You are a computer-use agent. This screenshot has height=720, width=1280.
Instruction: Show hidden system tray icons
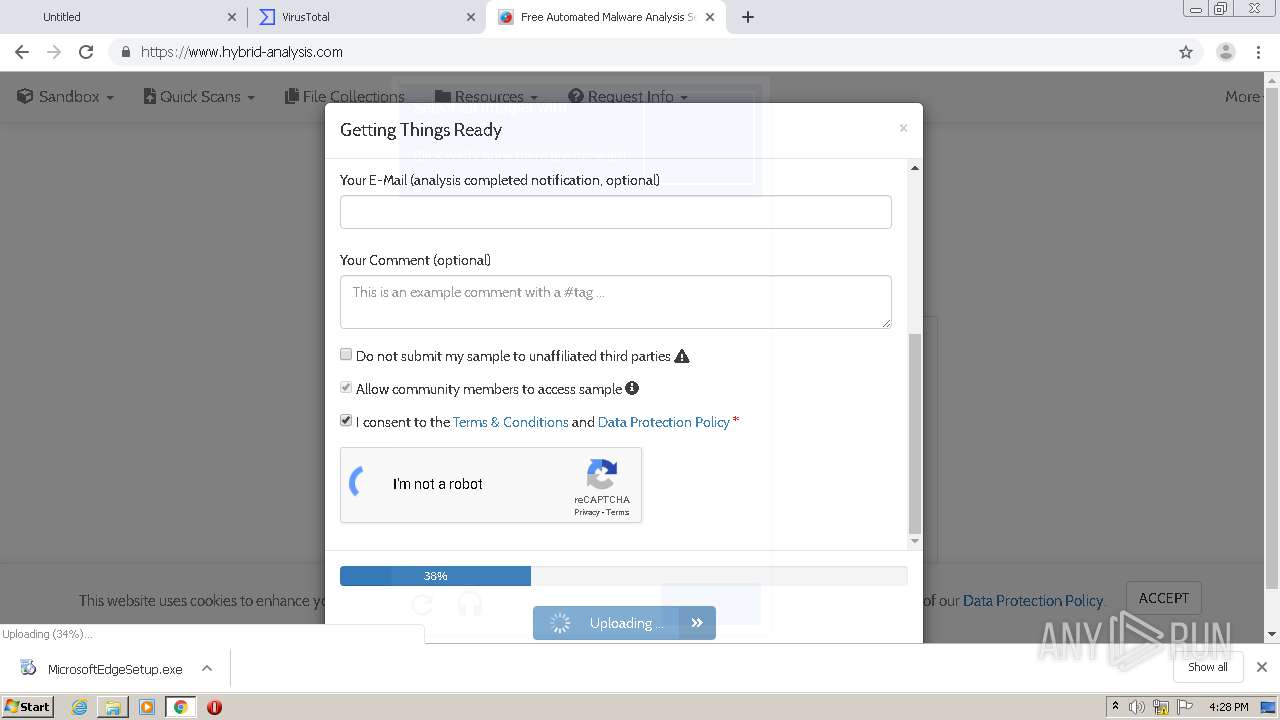(1116, 706)
